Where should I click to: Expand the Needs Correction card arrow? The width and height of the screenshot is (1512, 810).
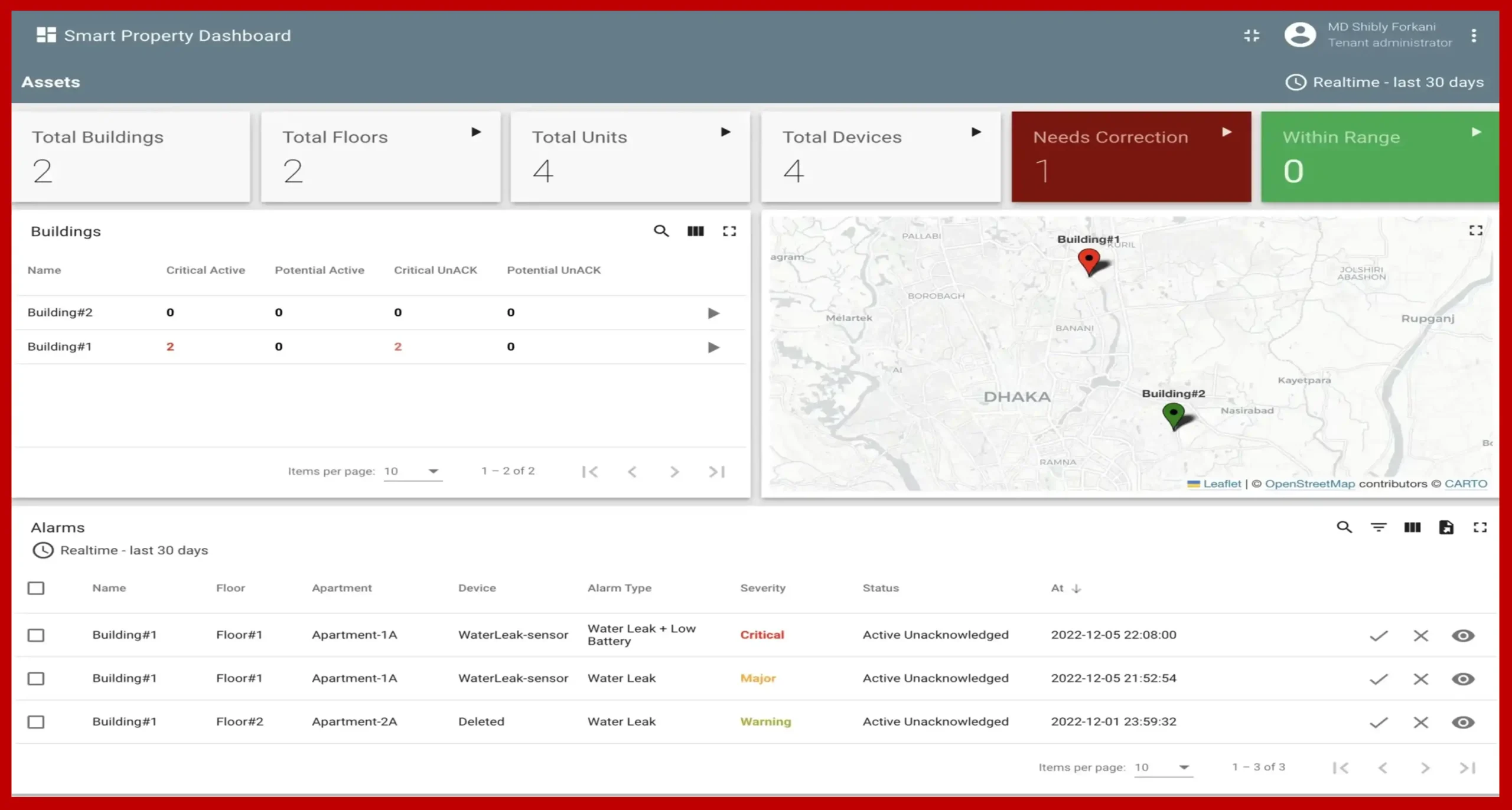pos(1227,132)
